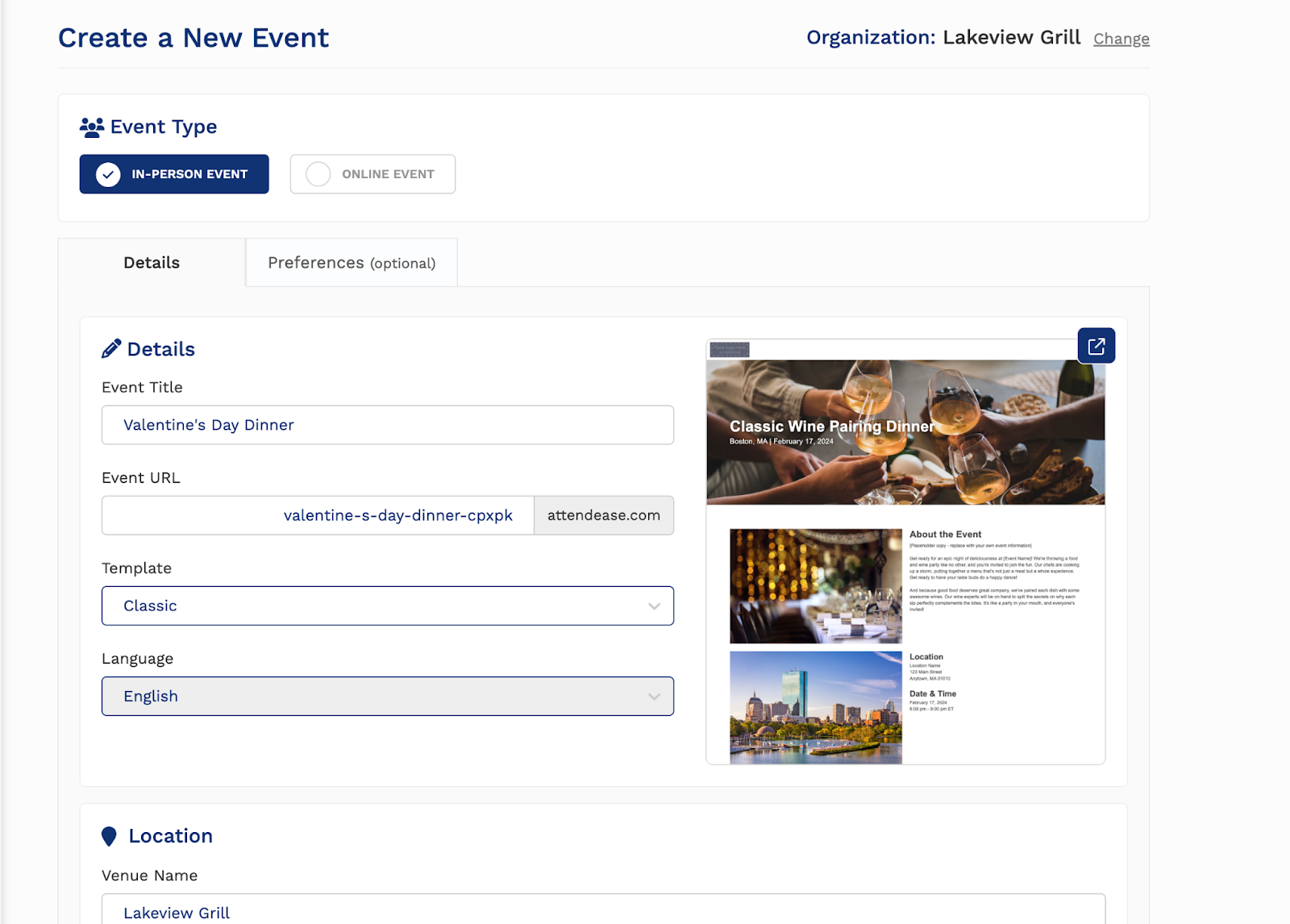Open event preview in a new window
Viewport: 1290px width, 924px height.
(1096, 345)
